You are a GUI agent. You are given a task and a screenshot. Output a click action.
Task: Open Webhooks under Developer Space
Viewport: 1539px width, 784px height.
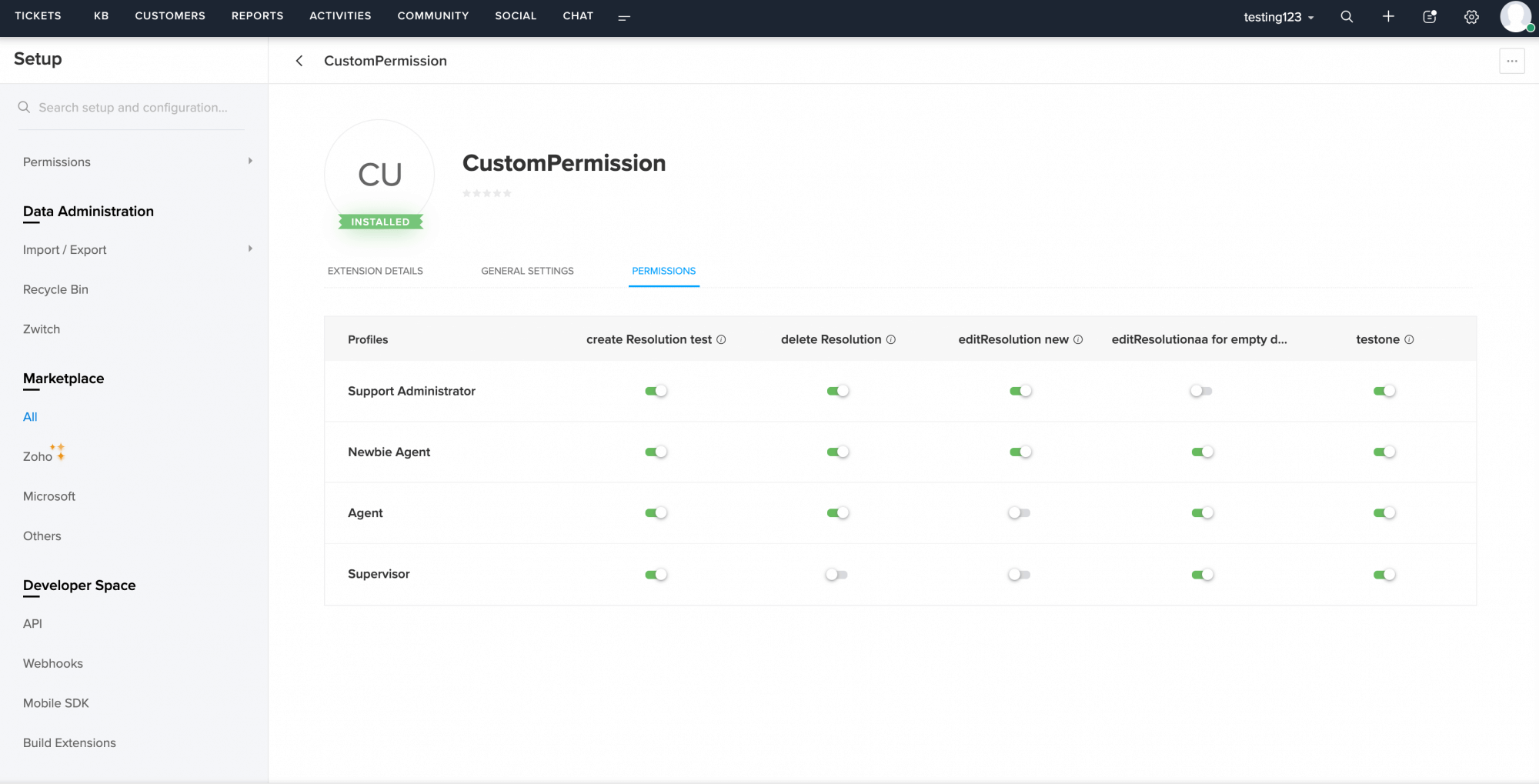click(53, 663)
